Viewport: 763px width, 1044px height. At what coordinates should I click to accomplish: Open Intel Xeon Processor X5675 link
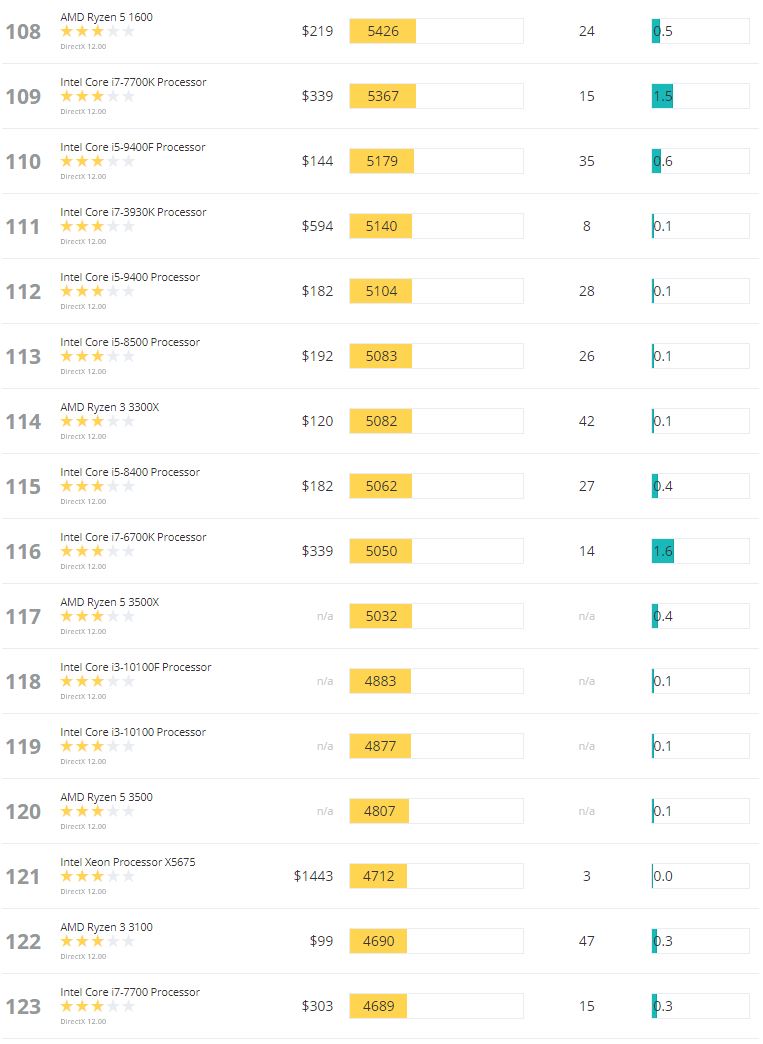coord(128,862)
